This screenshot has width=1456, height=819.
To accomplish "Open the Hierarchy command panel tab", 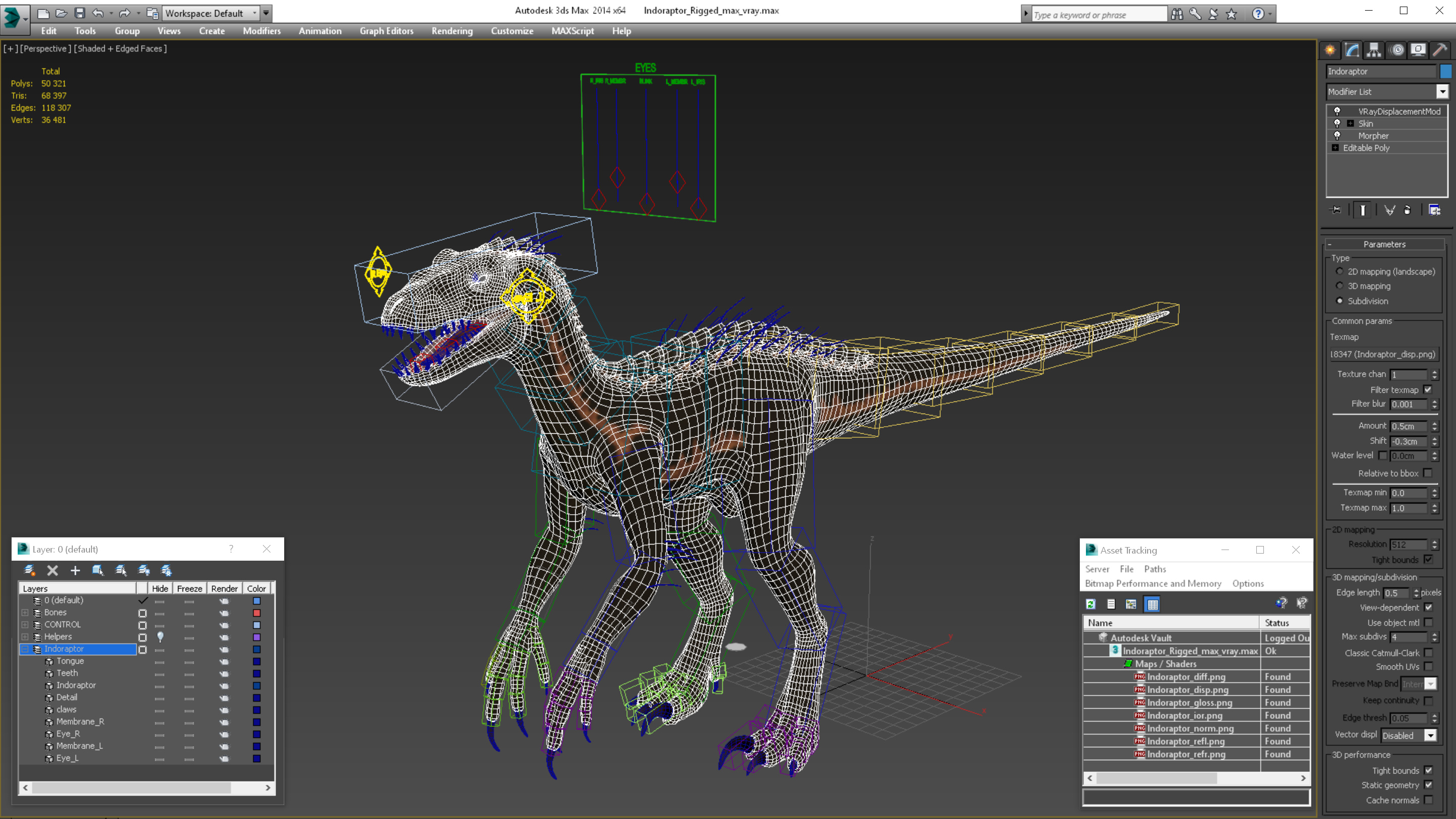I will point(1374,51).
